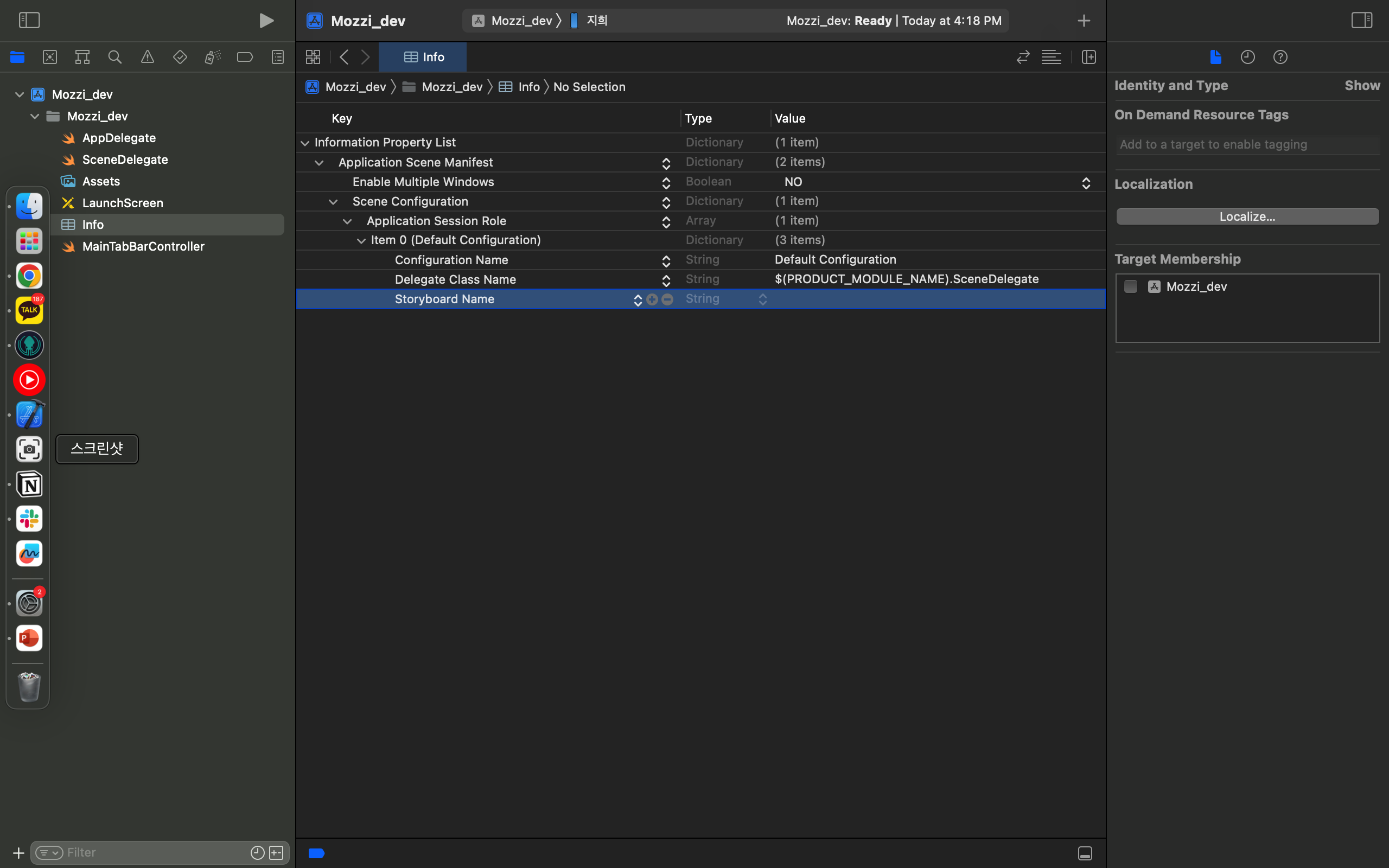
Task: Toggle the left navigator sidebar
Action: coord(29,21)
